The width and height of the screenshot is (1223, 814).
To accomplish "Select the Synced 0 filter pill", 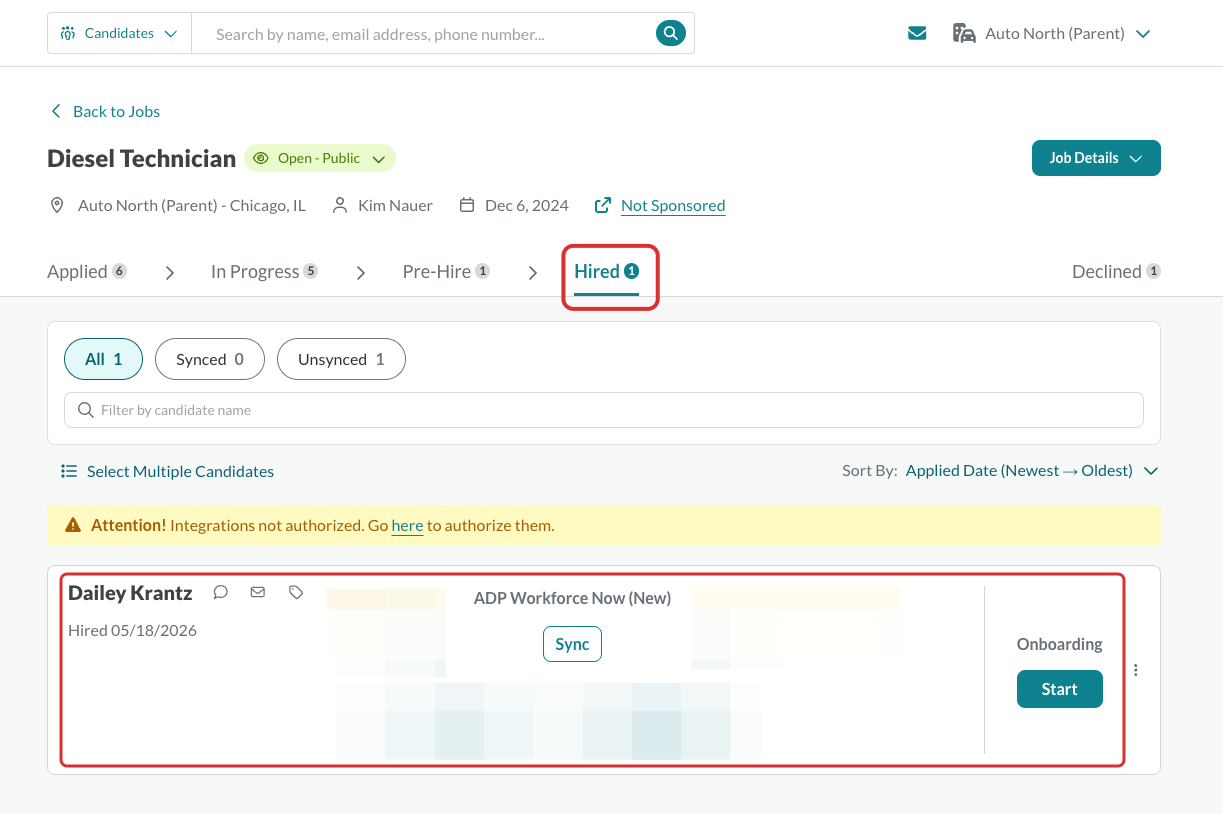I will 210,359.
